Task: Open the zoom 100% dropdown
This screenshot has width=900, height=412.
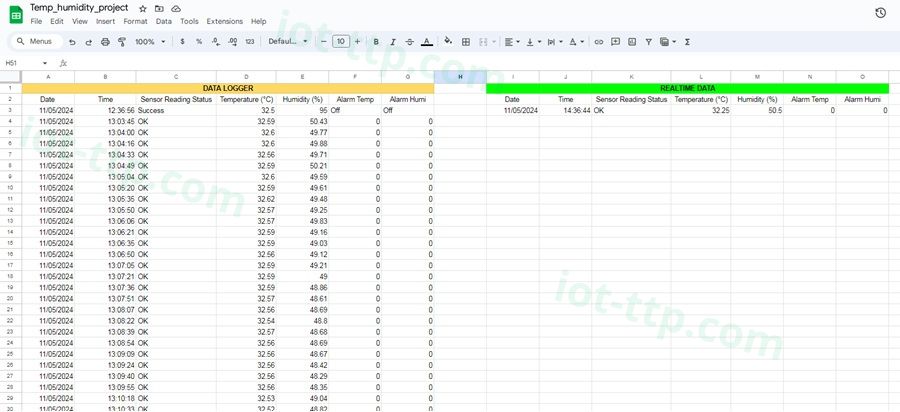Action: pos(150,42)
